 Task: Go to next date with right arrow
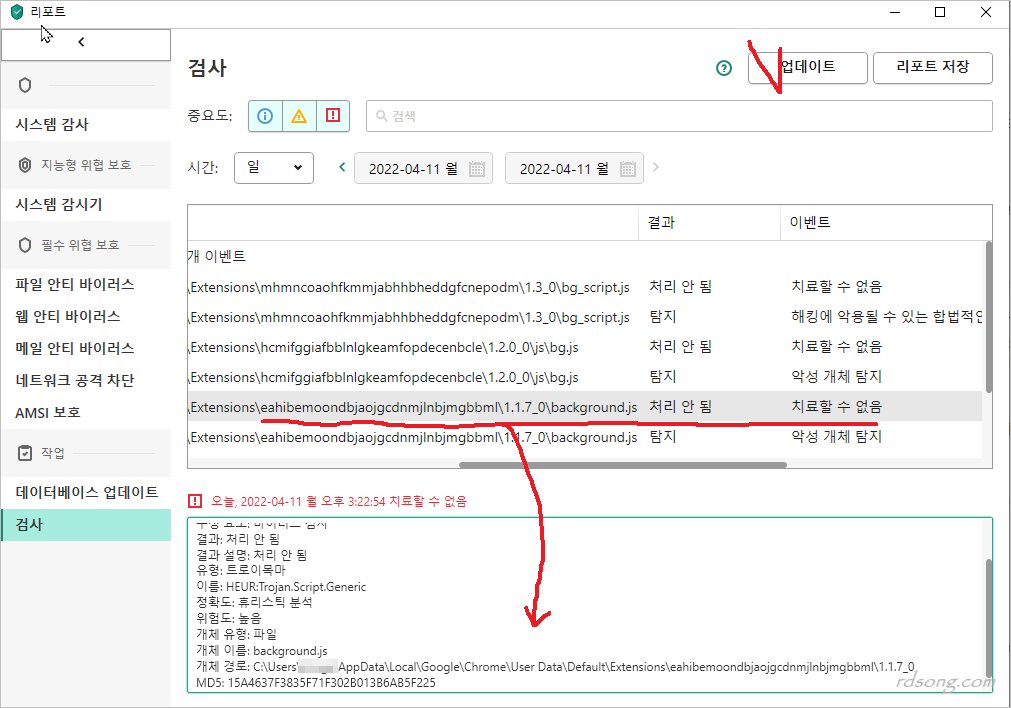click(656, 167)
